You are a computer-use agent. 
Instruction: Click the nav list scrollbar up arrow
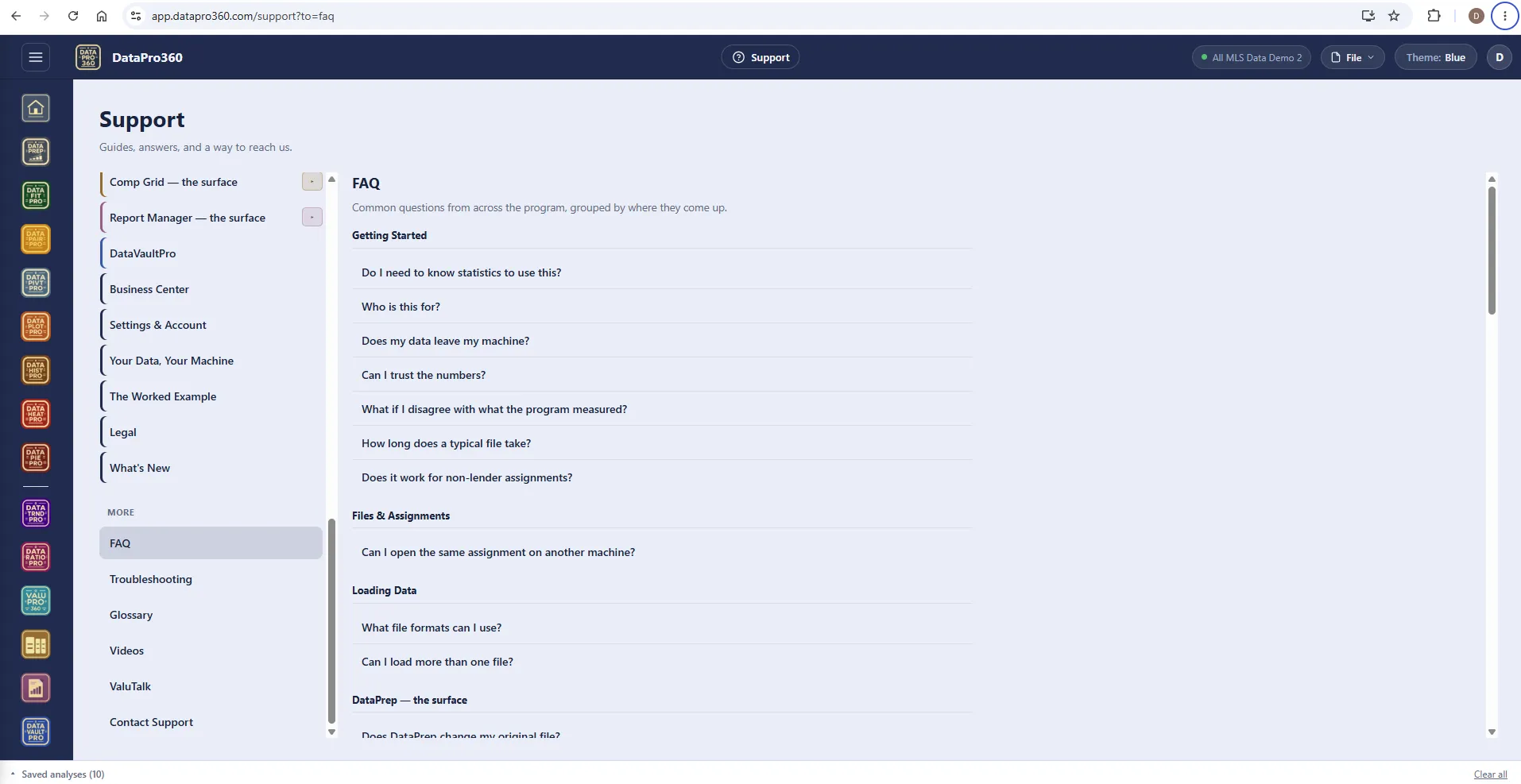coord(331,179)
